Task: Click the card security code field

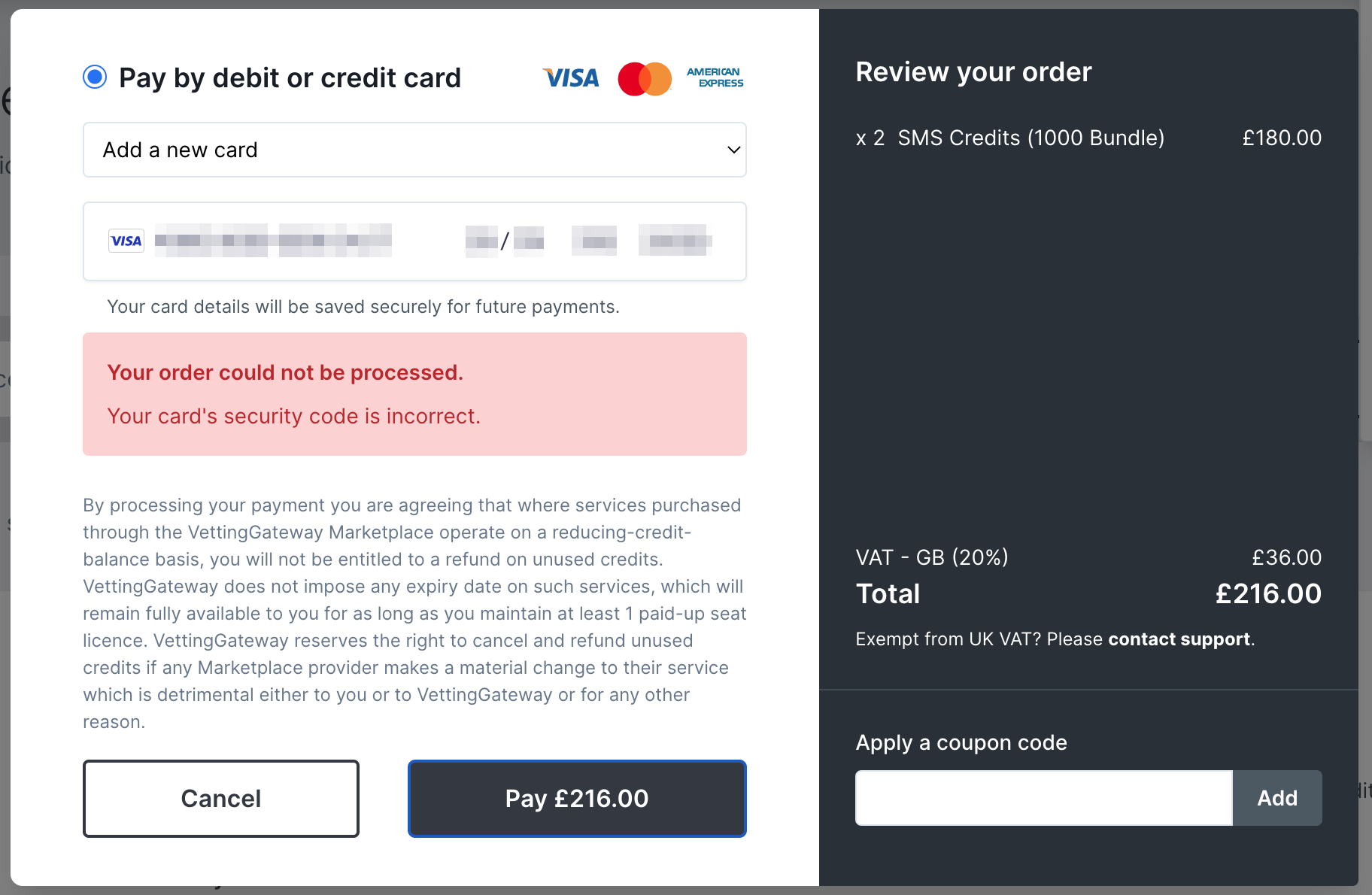Action: pyautogui.click(x=594, y=241)
